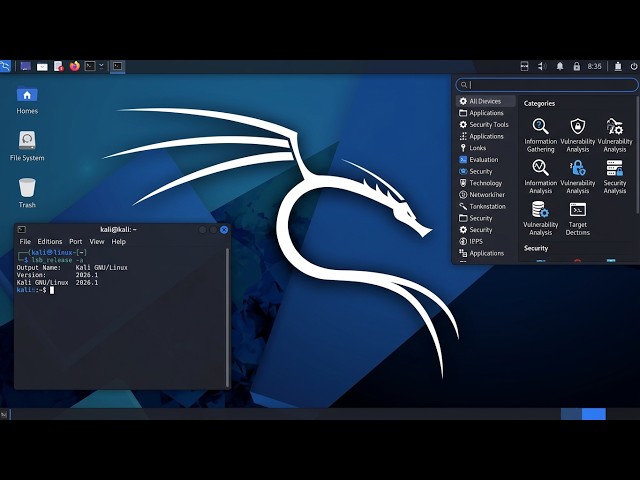Image resolution: width=640 pixels, height=480 pixels.
Task: Open the View menu in terminal
Action: 97,242
